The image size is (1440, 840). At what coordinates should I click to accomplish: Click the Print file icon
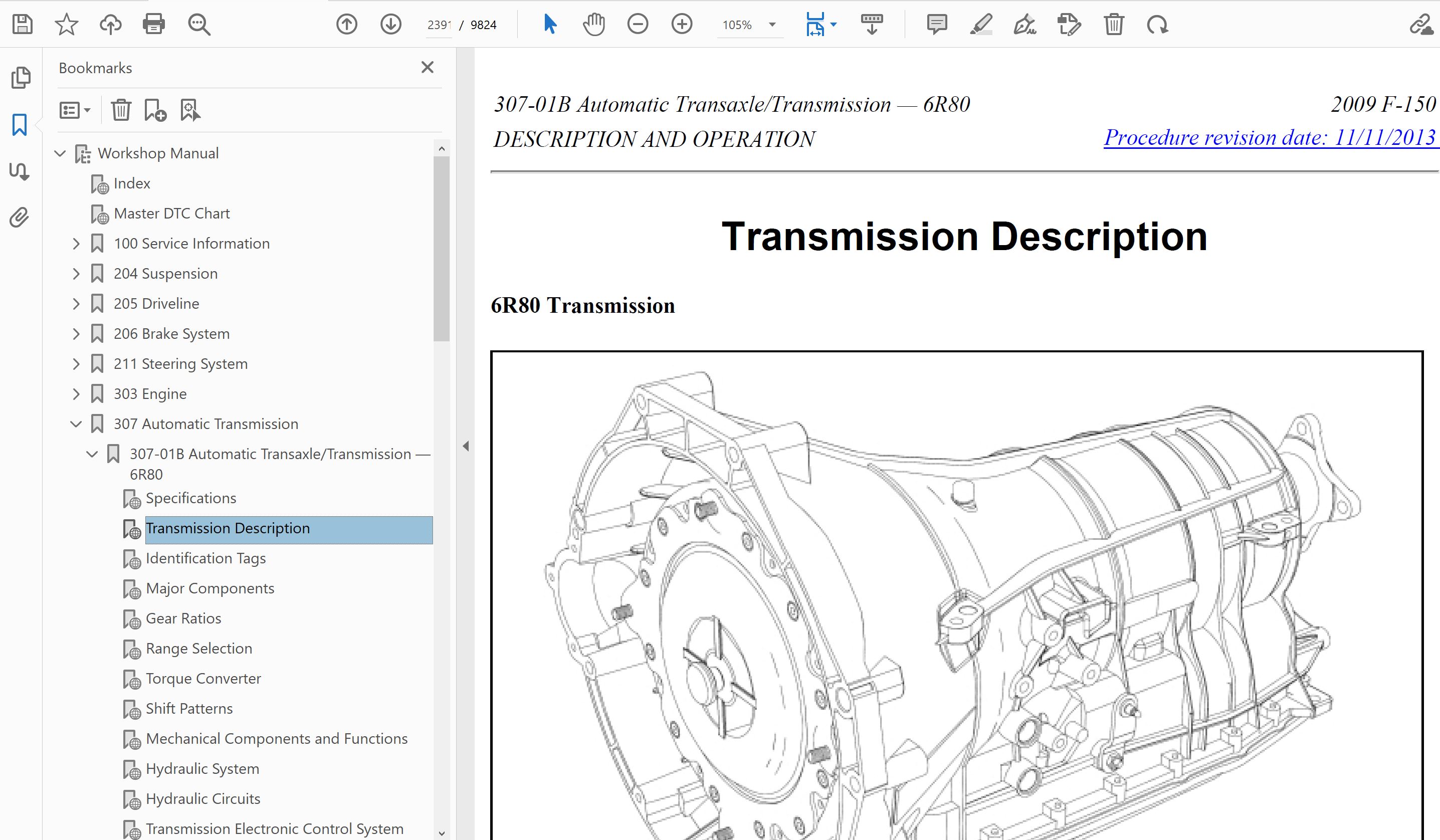[x=154, y=25]
